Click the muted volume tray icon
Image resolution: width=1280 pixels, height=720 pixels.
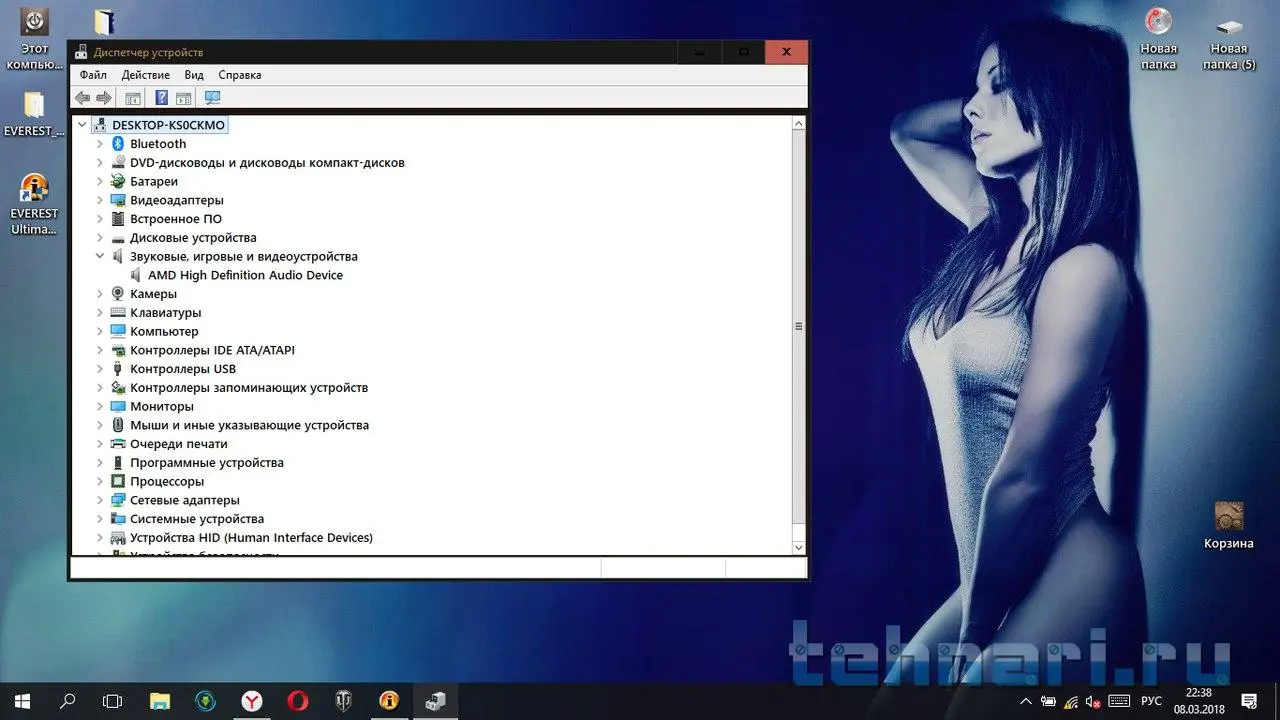(x=1094, y=701)
